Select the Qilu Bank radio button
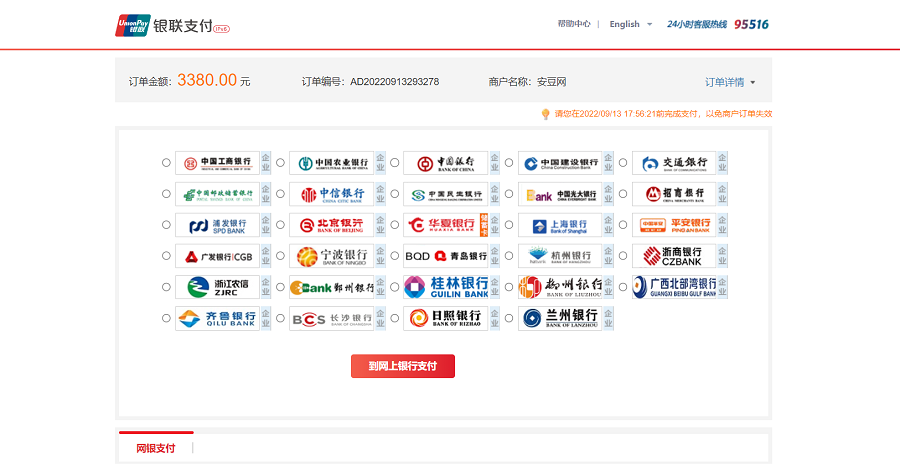Screen dimensions: 900x471 pyautogui.click(x=166, y=318)
